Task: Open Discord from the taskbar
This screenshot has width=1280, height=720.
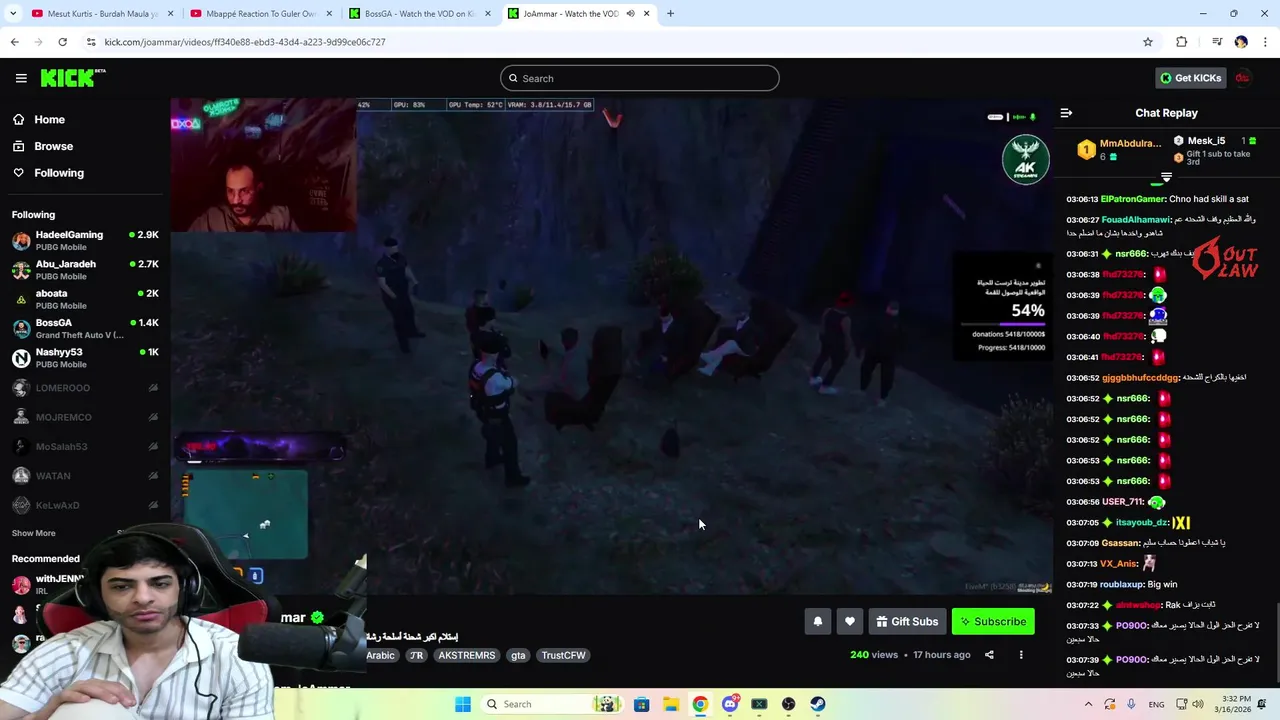Action: [x=730, y=704]
